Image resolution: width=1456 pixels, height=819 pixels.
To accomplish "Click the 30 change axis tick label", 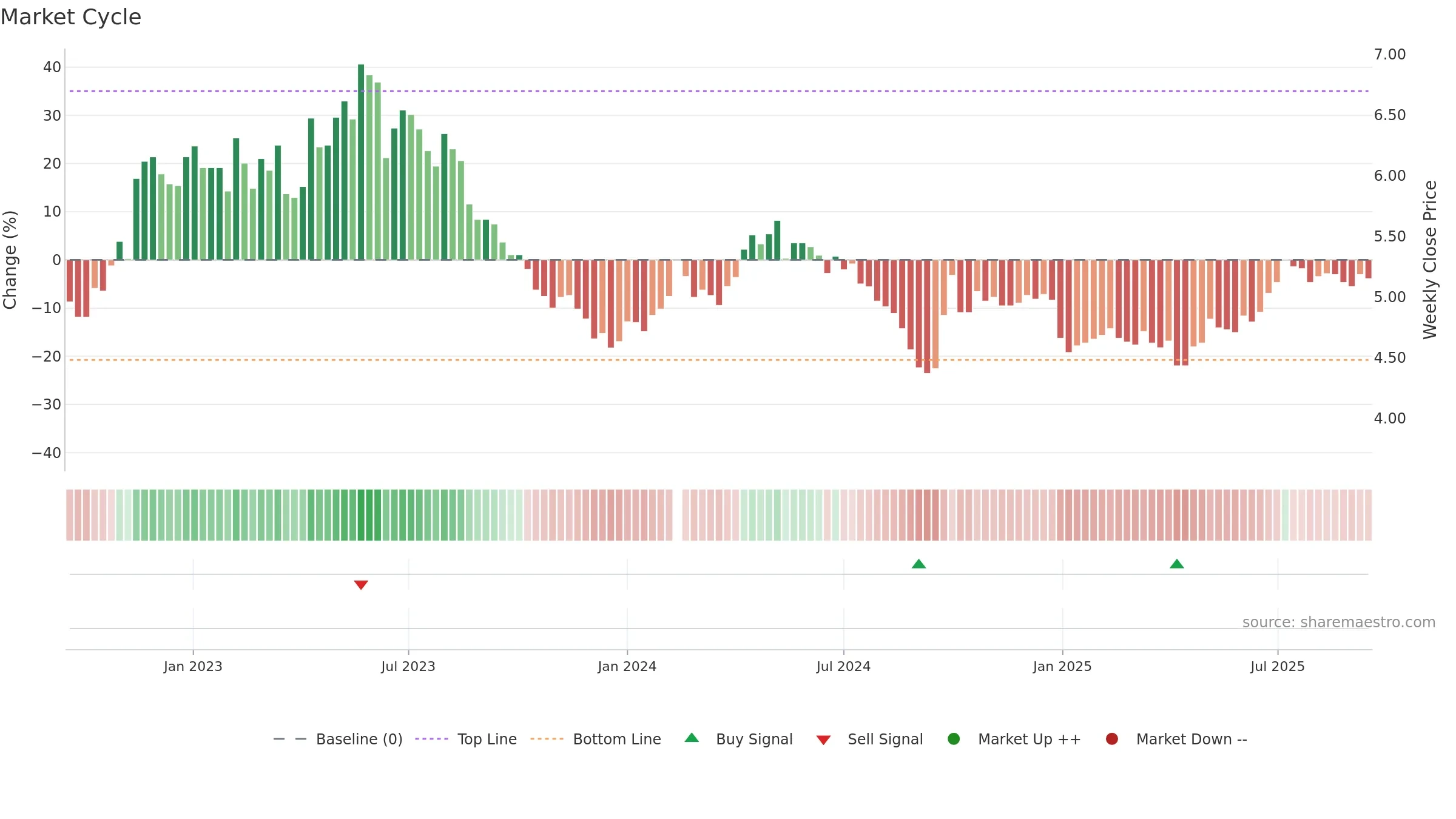I will 52,115.
